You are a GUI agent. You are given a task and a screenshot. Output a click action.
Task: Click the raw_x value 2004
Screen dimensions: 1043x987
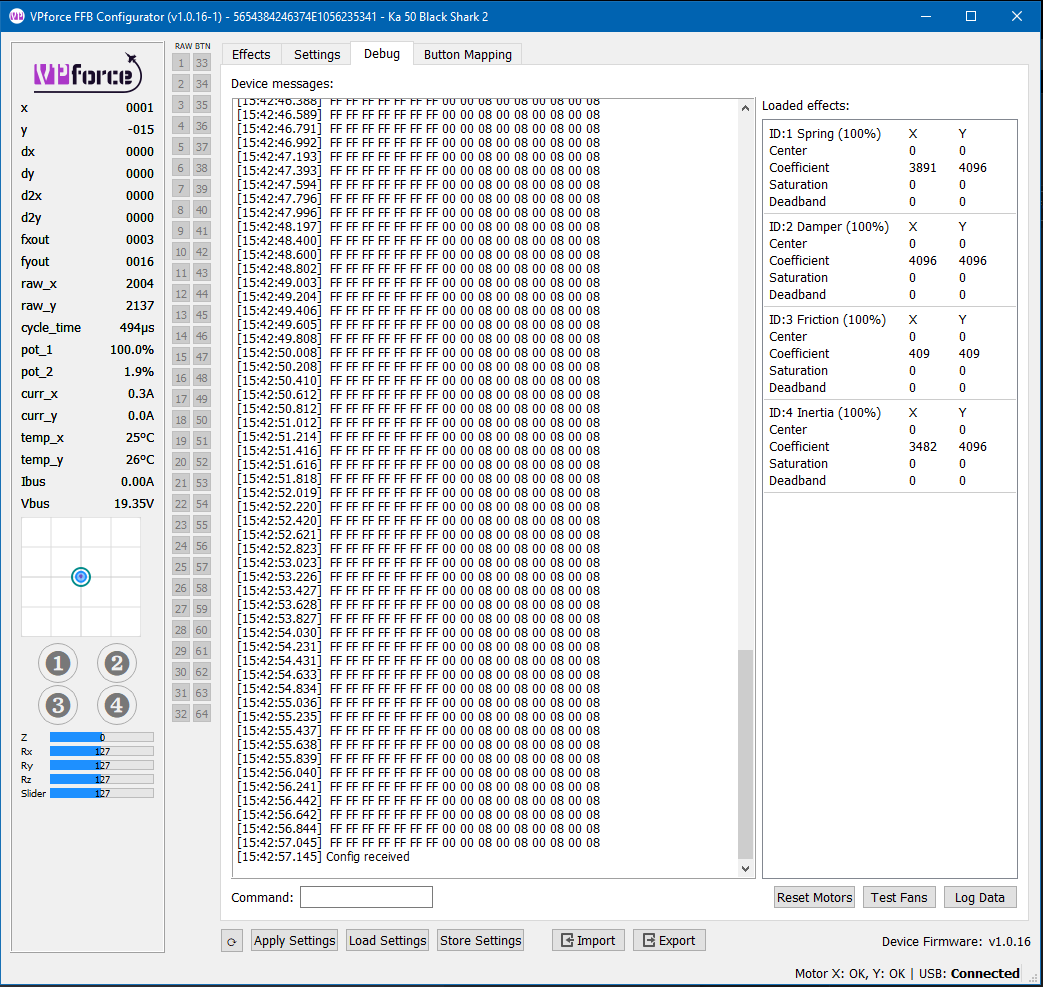(140, 284)
